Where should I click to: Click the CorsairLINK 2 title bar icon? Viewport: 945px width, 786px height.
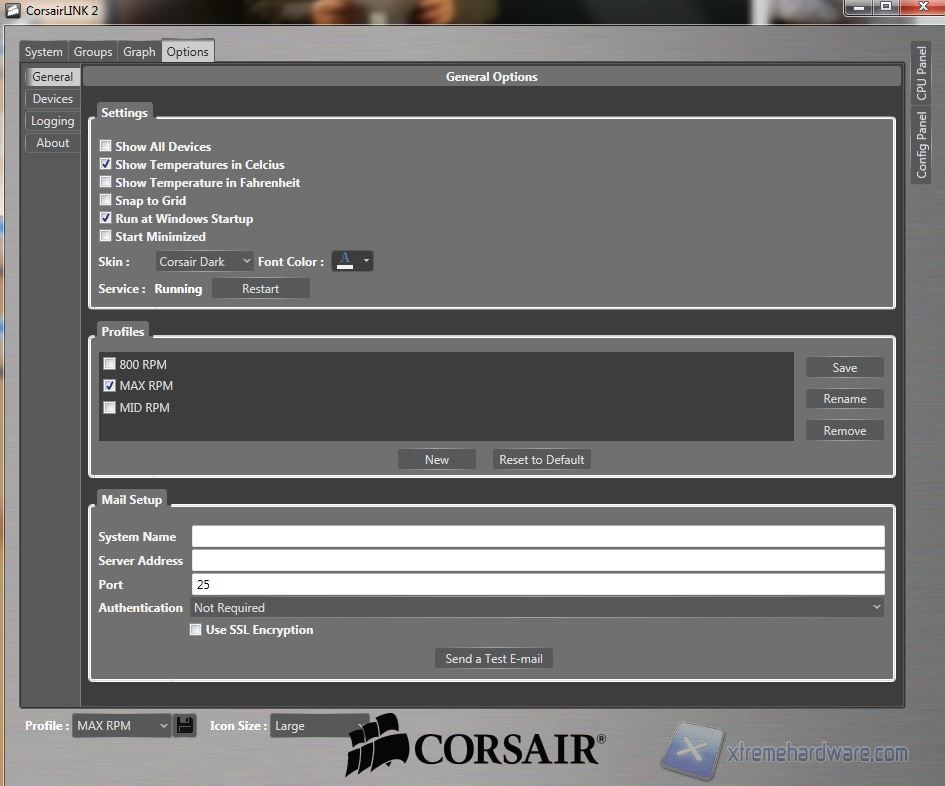(x=13, y=9)
